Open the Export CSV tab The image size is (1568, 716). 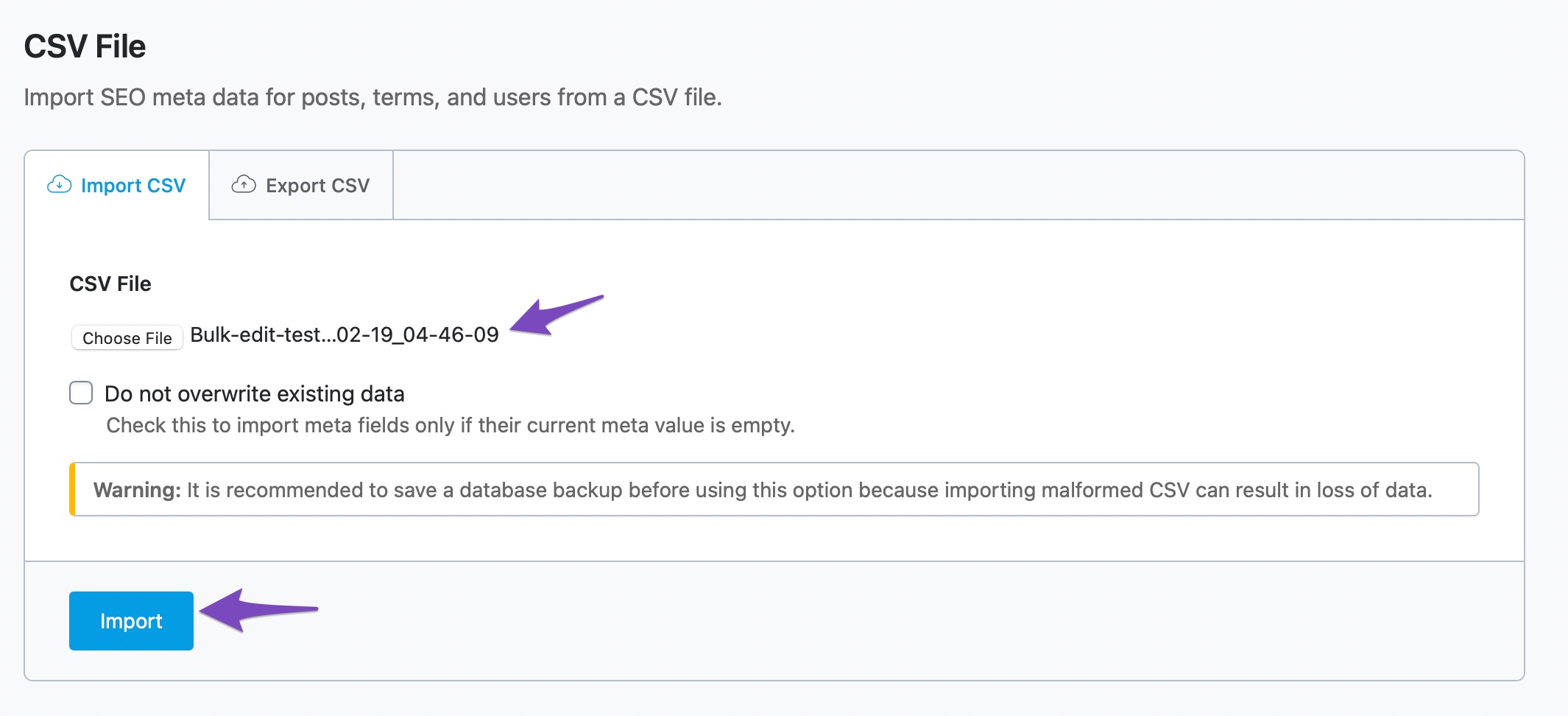[302, 186]
